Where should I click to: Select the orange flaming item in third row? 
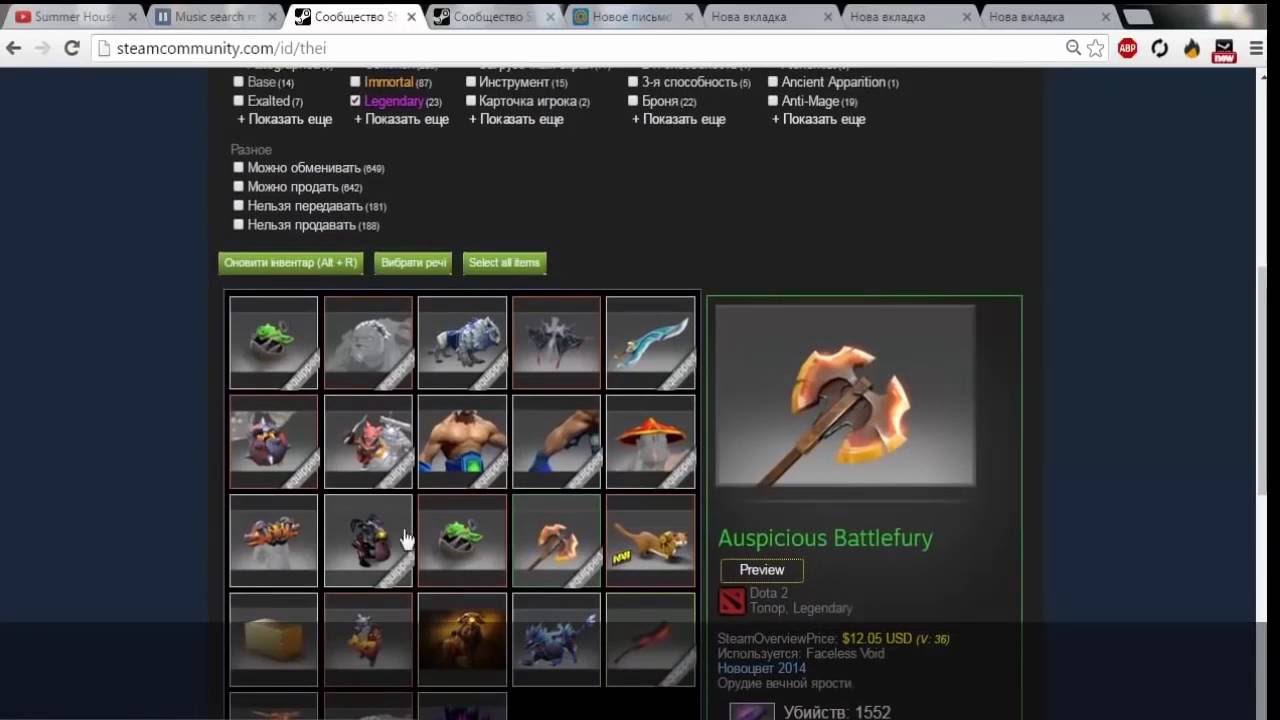273,540
